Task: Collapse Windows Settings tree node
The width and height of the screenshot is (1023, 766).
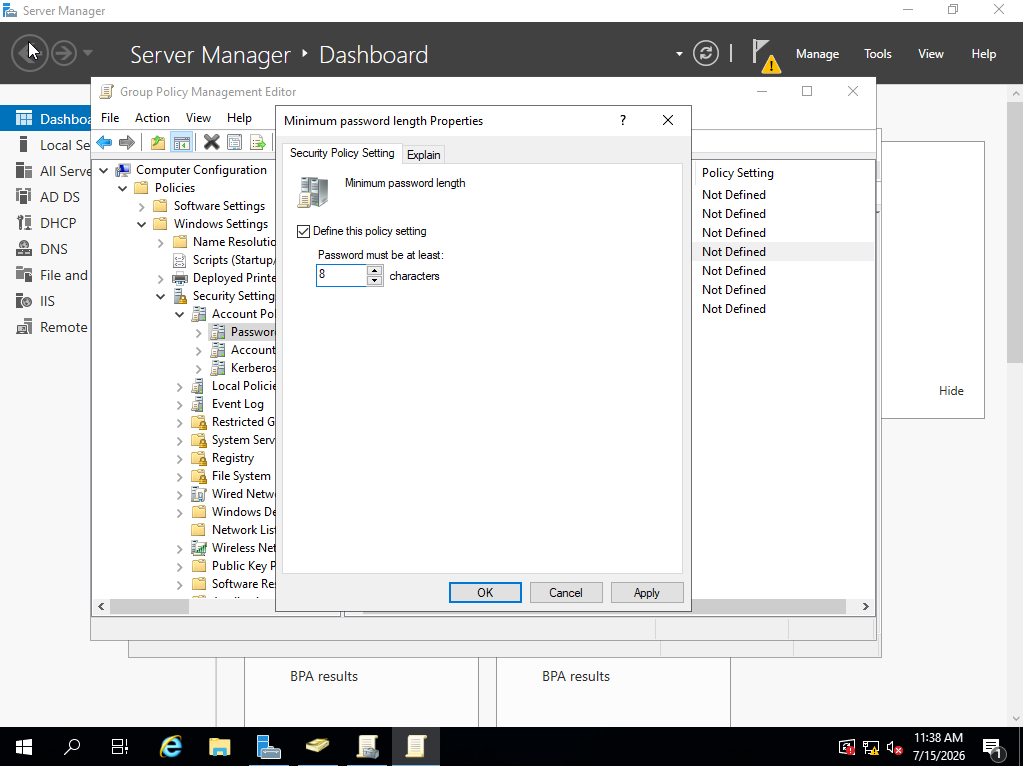Action: pyautogui.click(x=142, y=224)
